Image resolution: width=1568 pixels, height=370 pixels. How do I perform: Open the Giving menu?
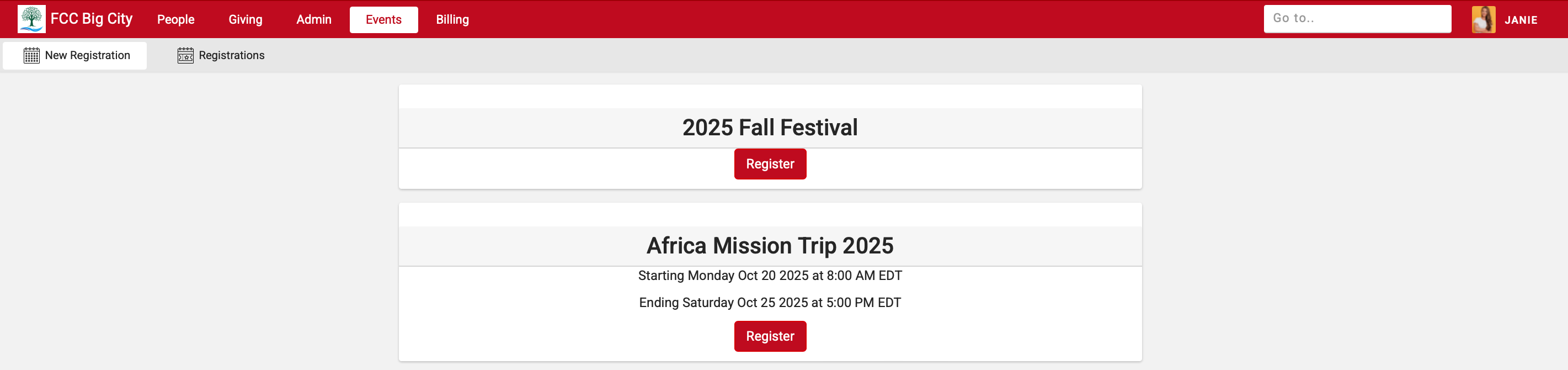pos(245,19)
